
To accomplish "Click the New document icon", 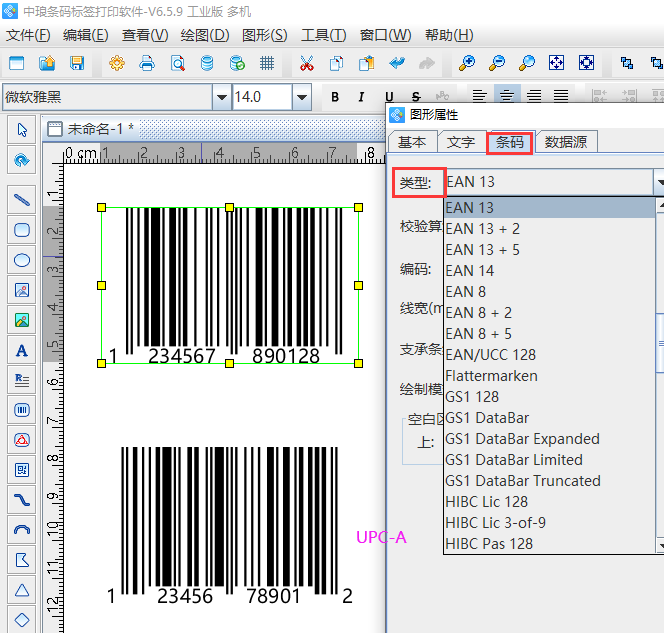I will pos(17,64).
